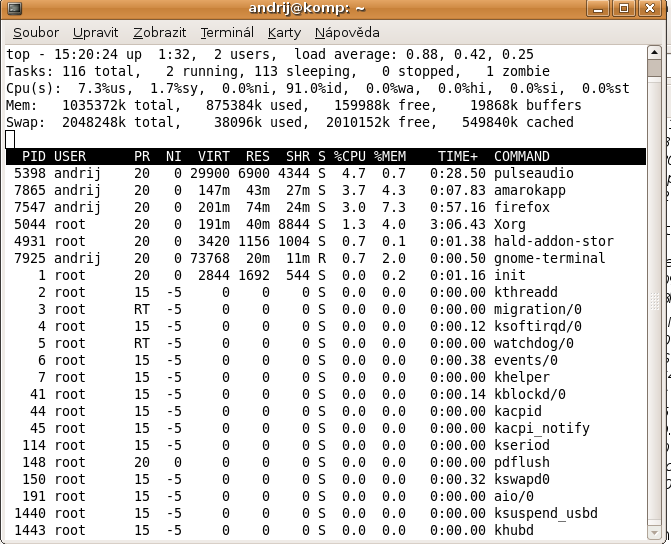Screen dimensions: 671x544
Task: Open the Terminál menu
Action: point(227,33)
